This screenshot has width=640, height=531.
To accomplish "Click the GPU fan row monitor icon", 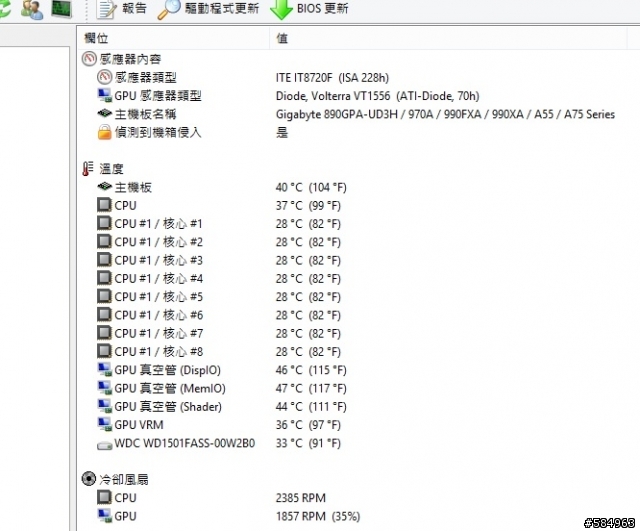I will tap(104, 515).
